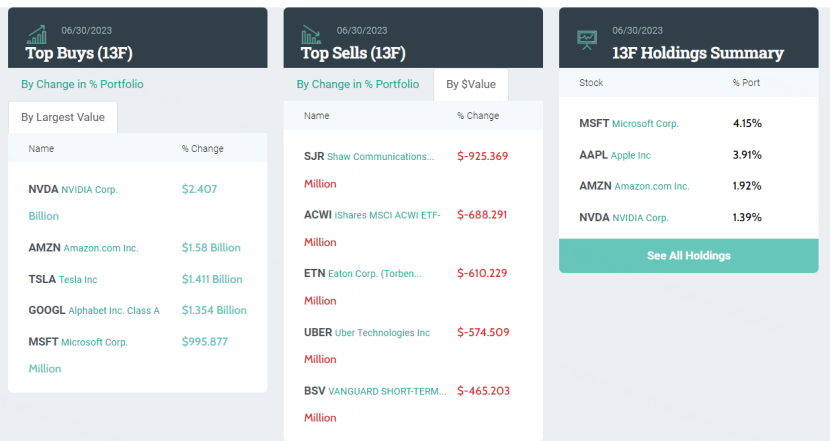Viewport: 830px width, 441px height.
Task: Open the NVDA ticker in Top Buys
Action: point(43,188)
